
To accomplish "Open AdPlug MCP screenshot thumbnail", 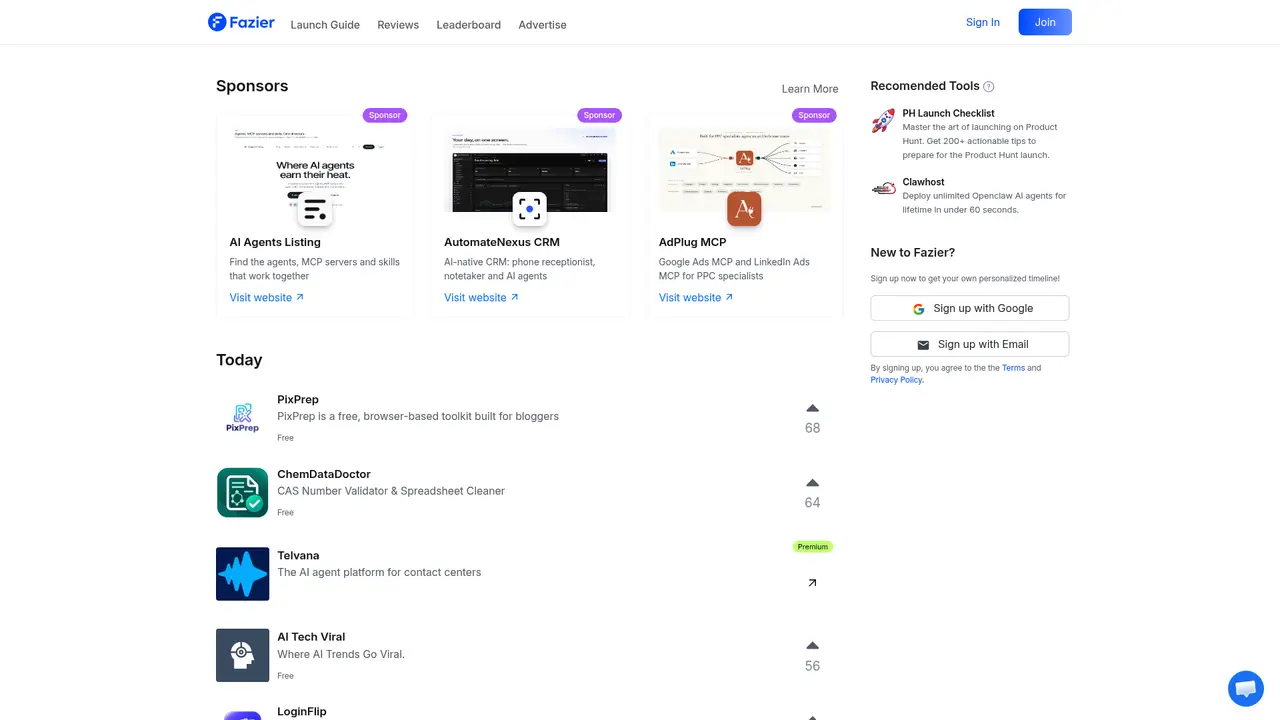I will pyautogui.click(x=744, y=169).
